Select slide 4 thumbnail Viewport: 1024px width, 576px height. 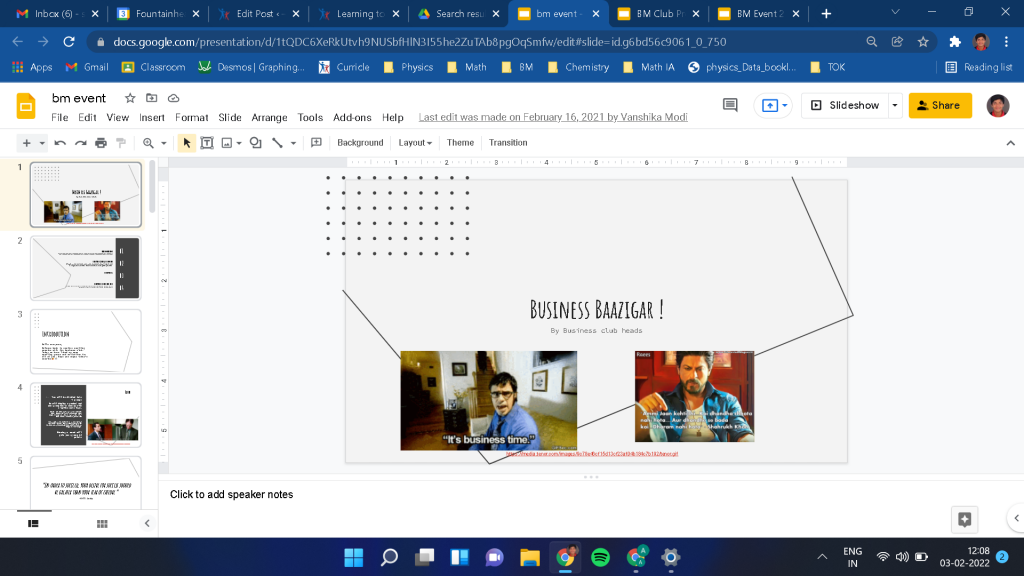[x=86, y=415]
